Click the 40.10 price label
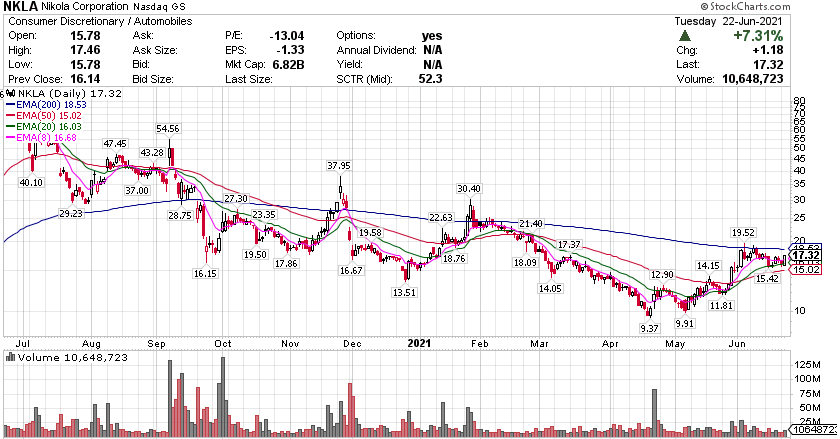This screenshot has width=840, height=439. coord(31,182)
